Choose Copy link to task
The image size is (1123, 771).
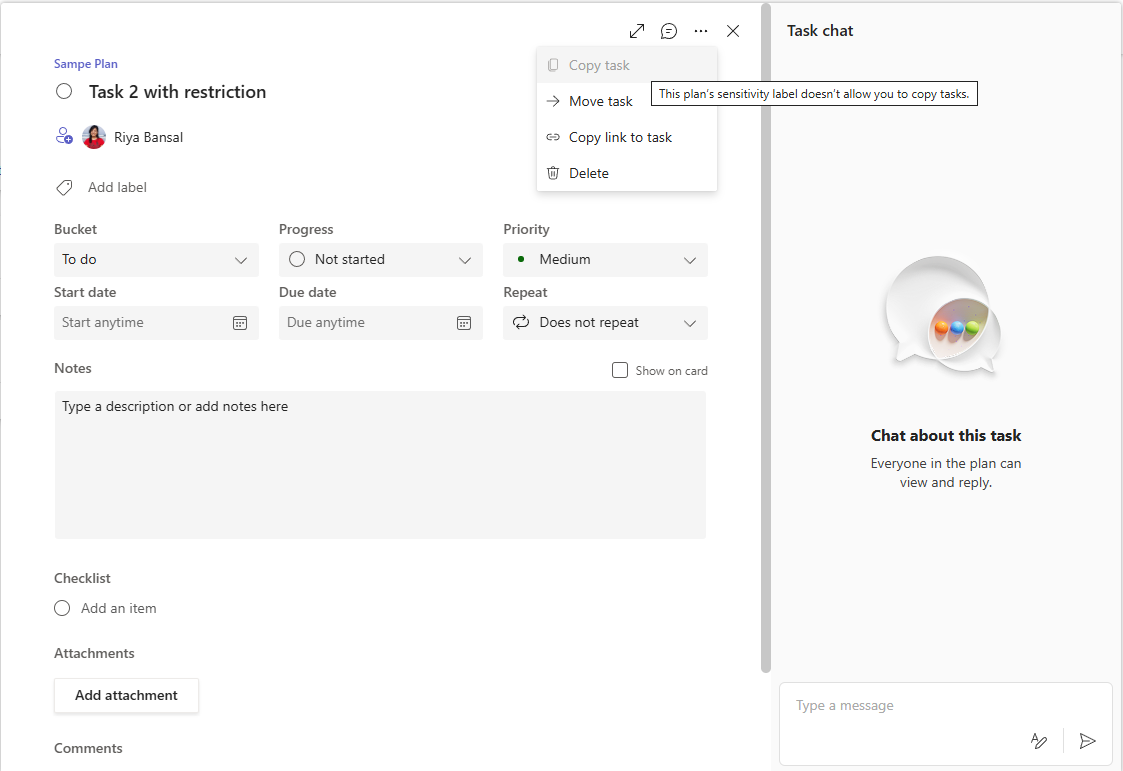click(x=619, y=137)
